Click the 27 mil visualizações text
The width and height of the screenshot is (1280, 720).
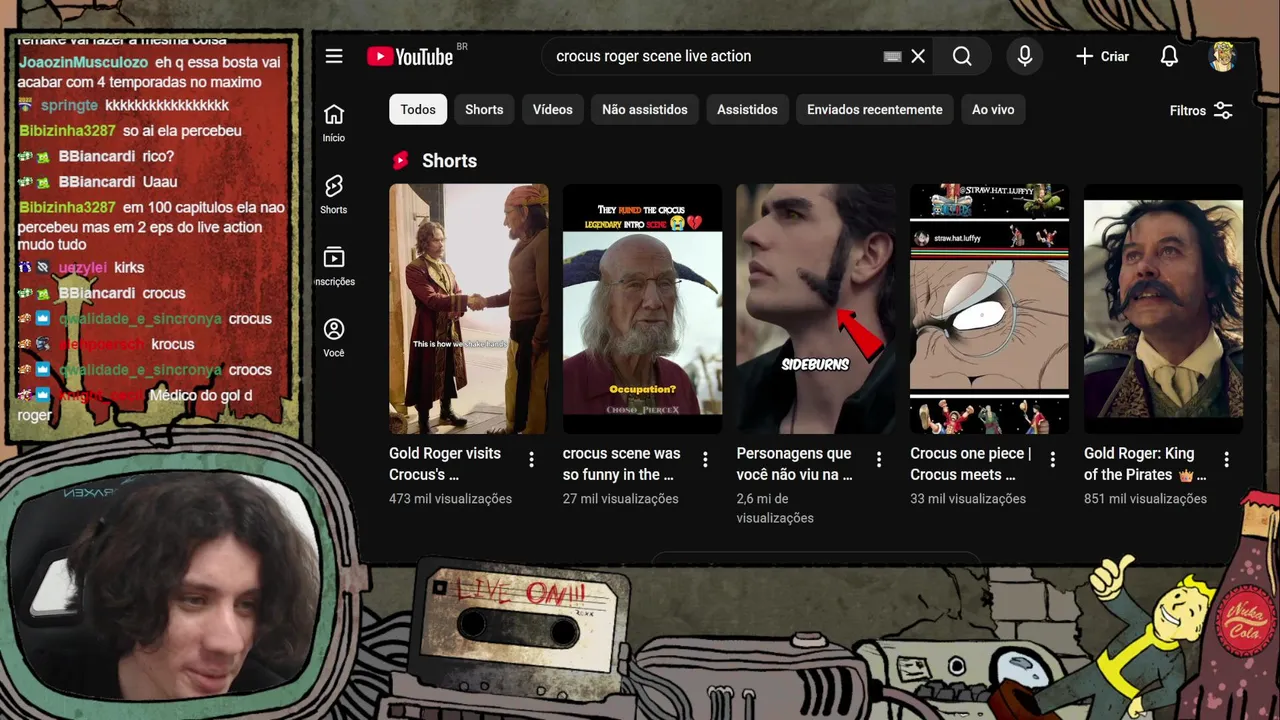pyautogui.click(x=621, y=499)
